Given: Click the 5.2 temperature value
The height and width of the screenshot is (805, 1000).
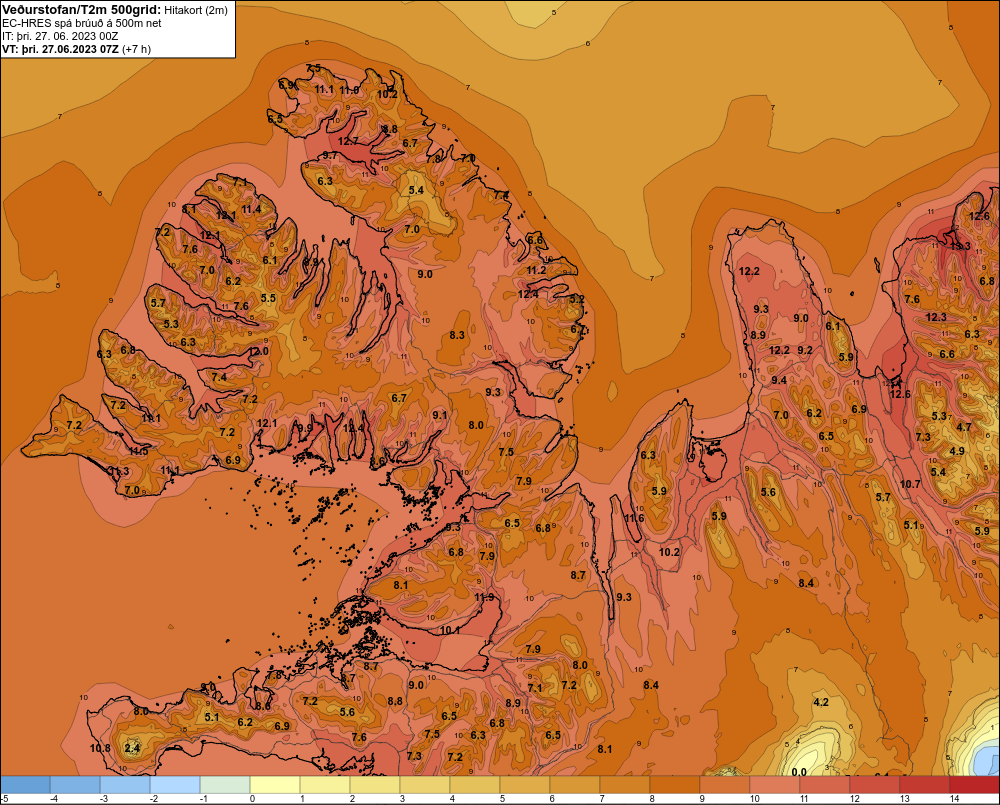Looking at the screenshot, I should coord(577,299).
